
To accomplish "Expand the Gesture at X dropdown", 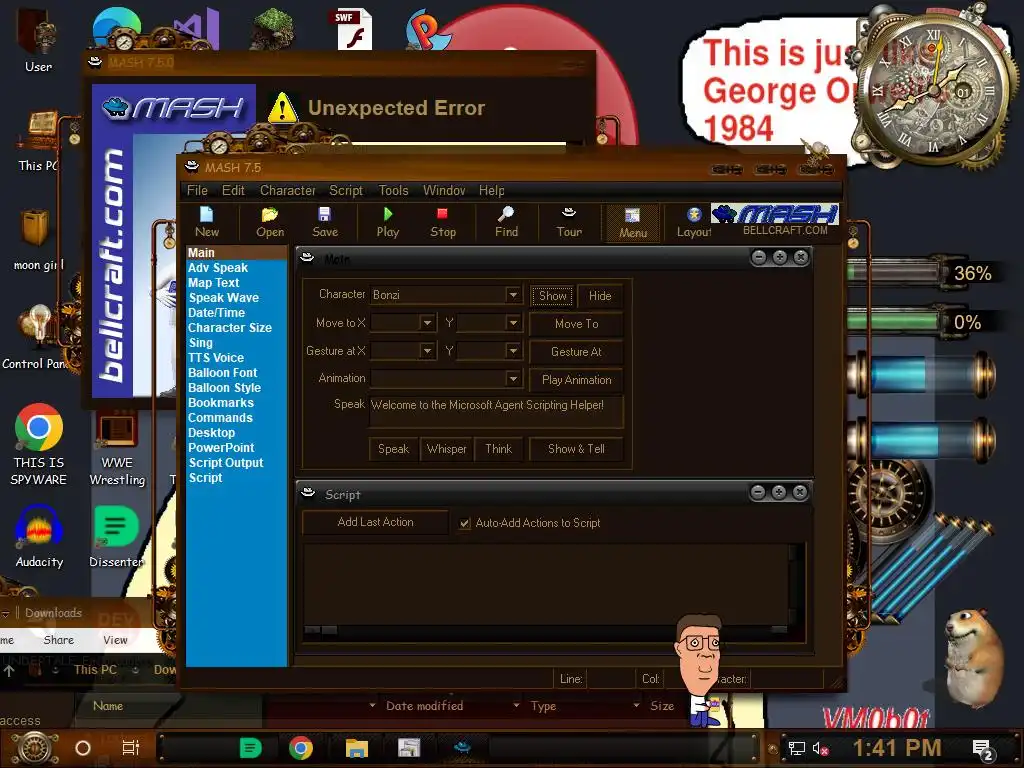I will point(427,351).
